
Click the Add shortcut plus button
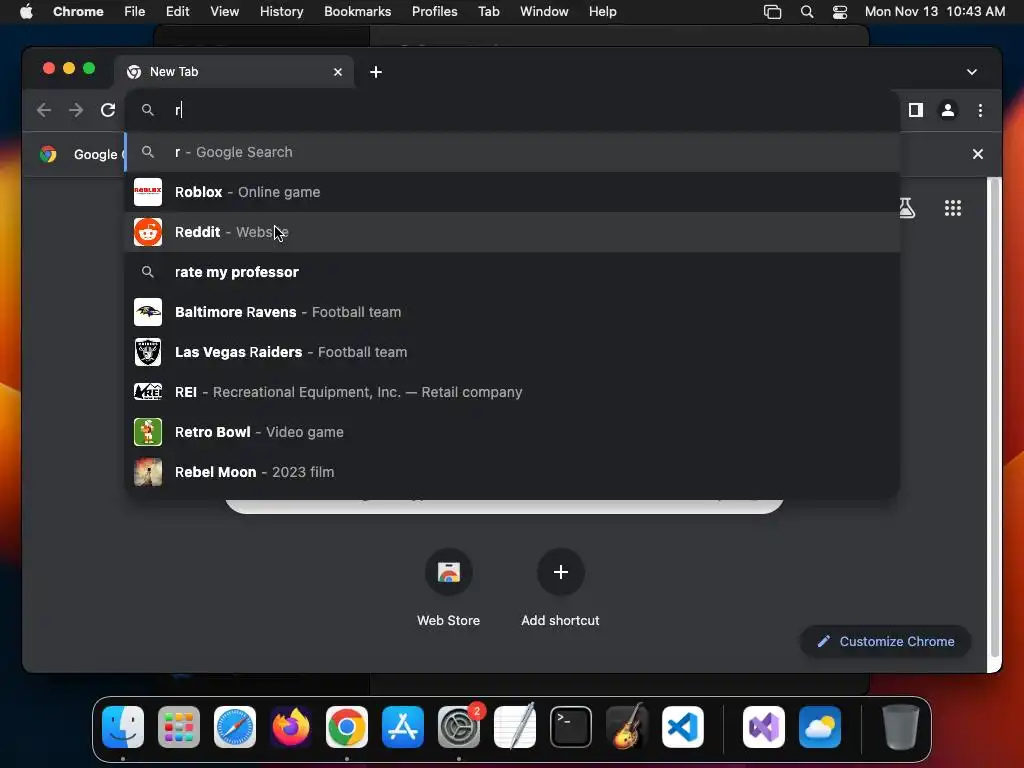[560, 572]
